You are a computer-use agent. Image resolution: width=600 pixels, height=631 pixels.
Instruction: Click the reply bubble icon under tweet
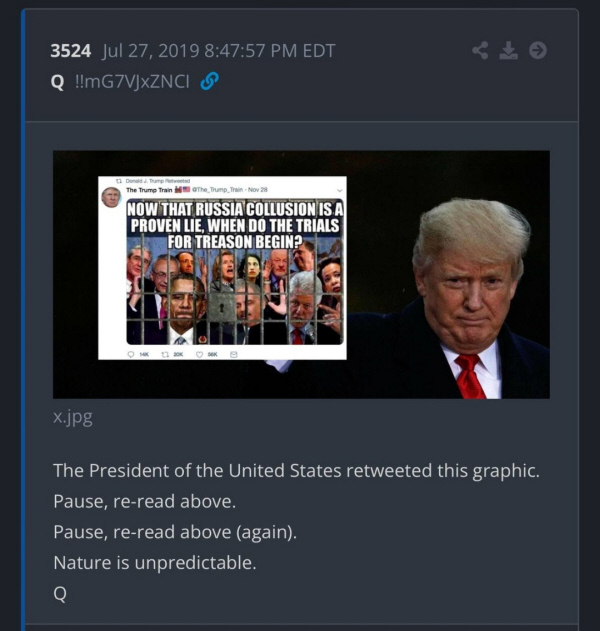[131, 355]
